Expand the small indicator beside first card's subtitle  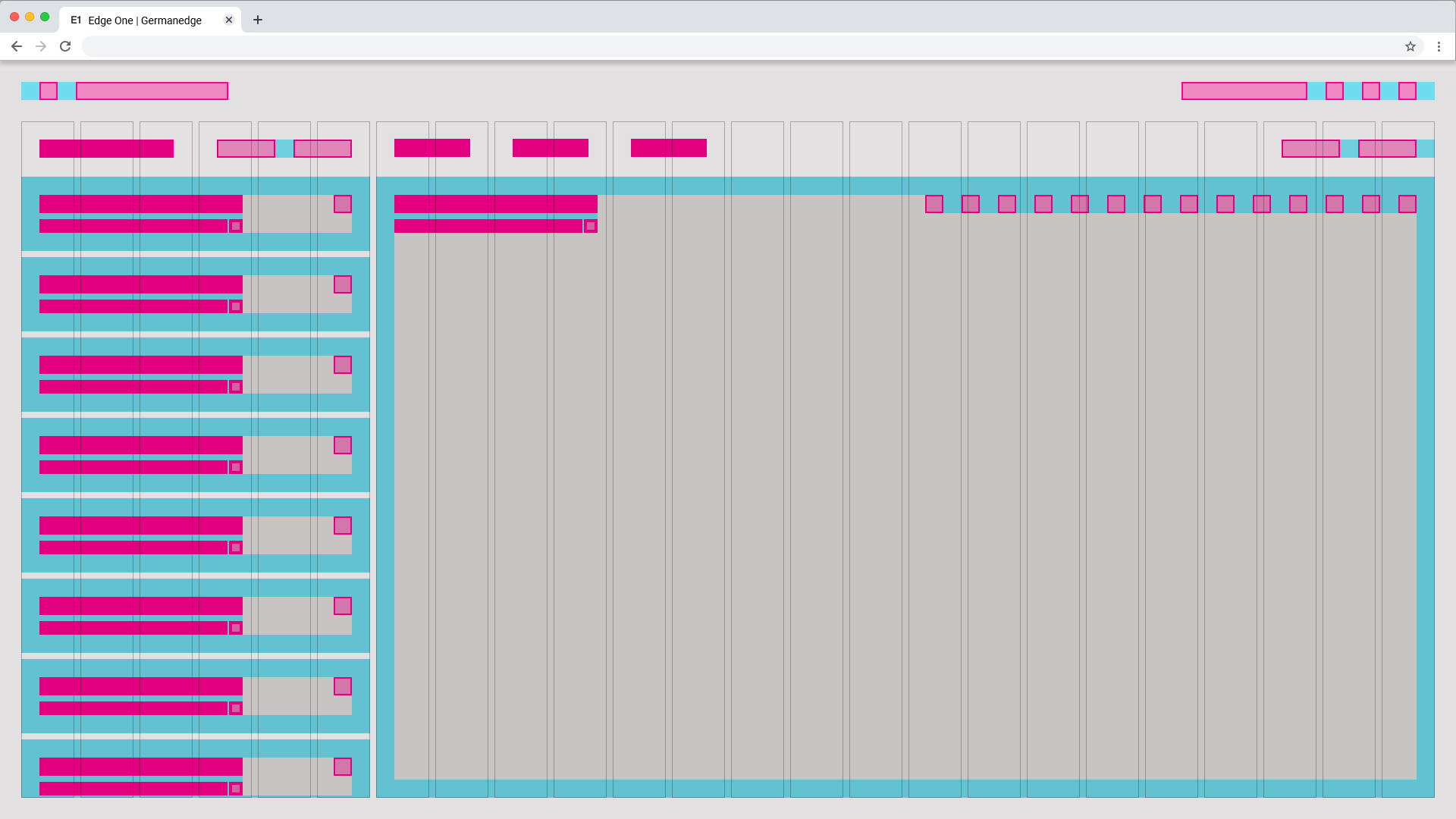[x=236, y=226]
